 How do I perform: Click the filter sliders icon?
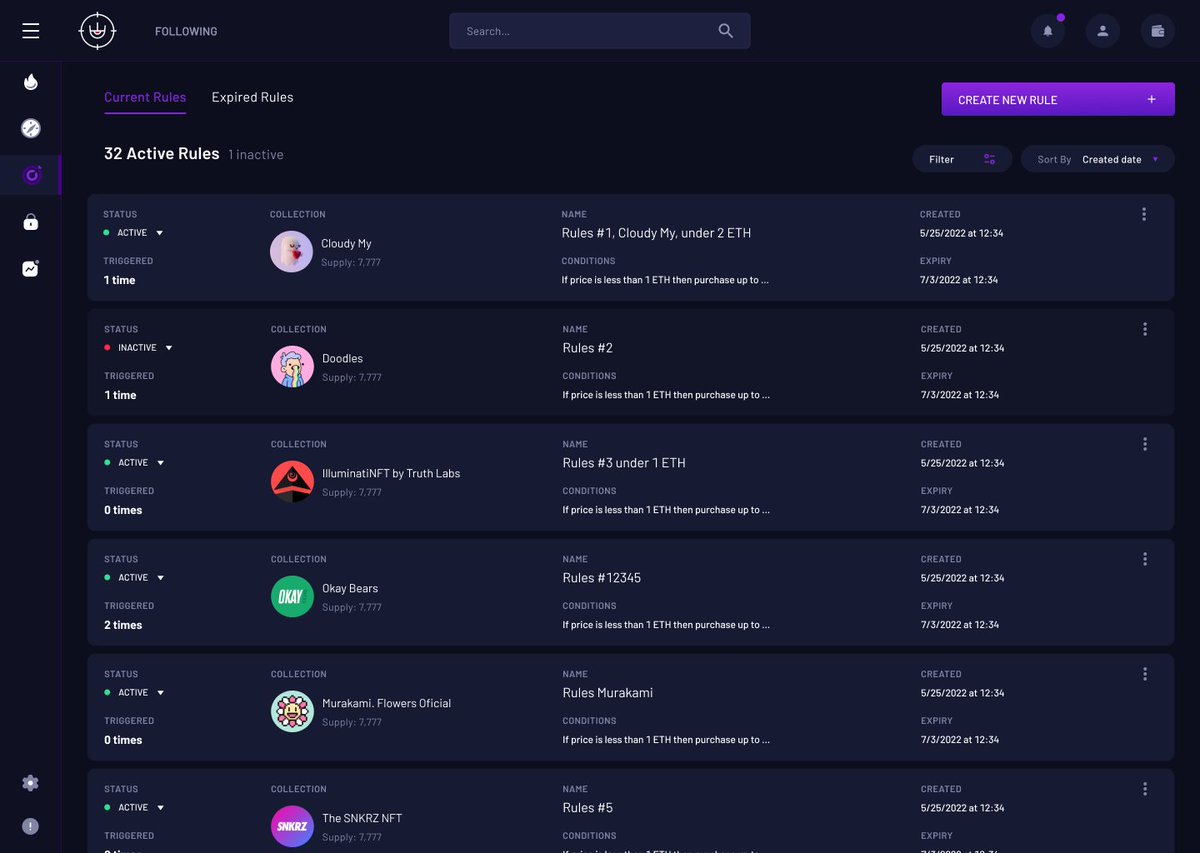989,159
